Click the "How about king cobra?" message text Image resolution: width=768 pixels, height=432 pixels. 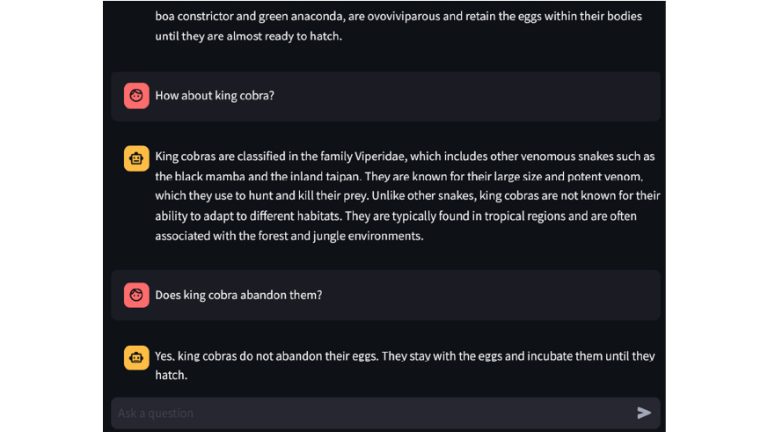[214, 96]
